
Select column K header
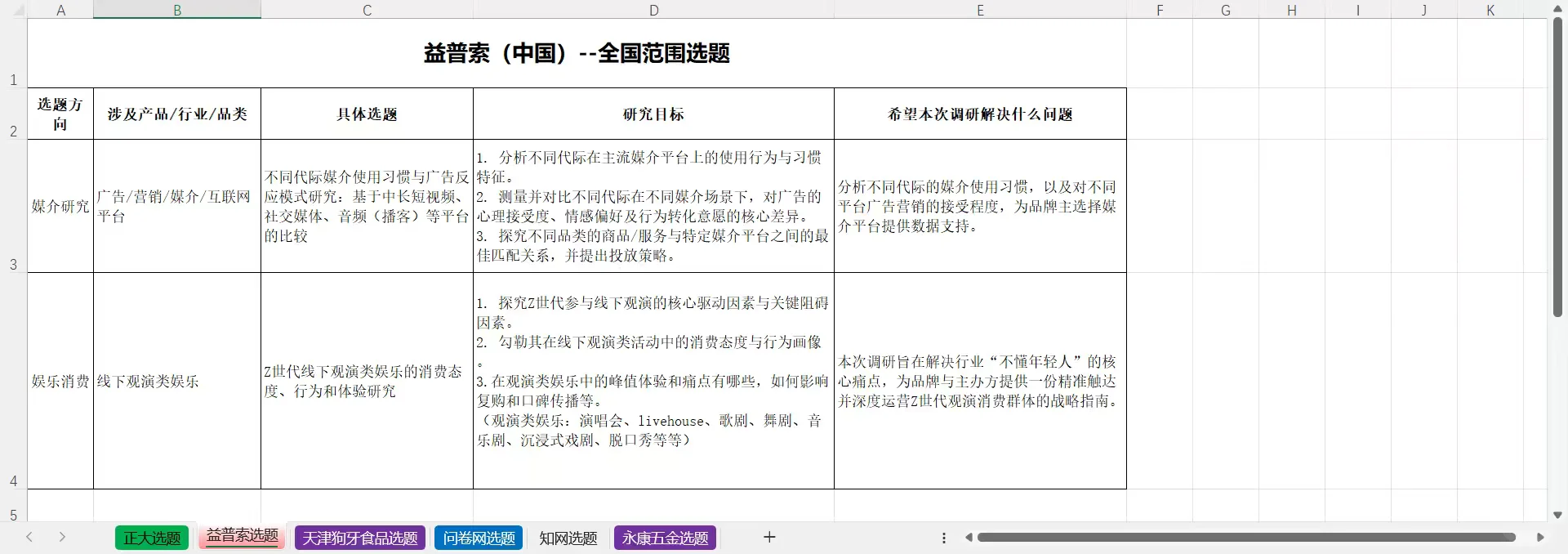(x=1490, y=10)
